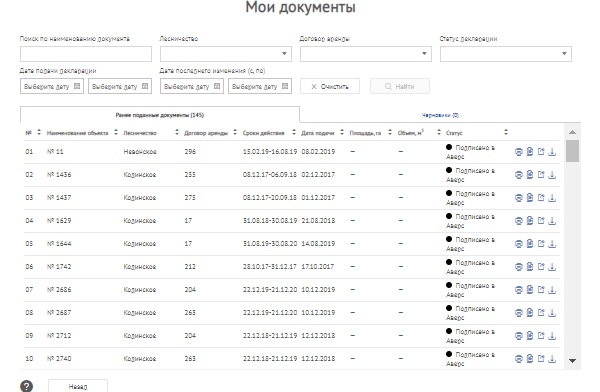Export document № 1629 with arrow icon
The image size is (600, 392).
(541, 221)
